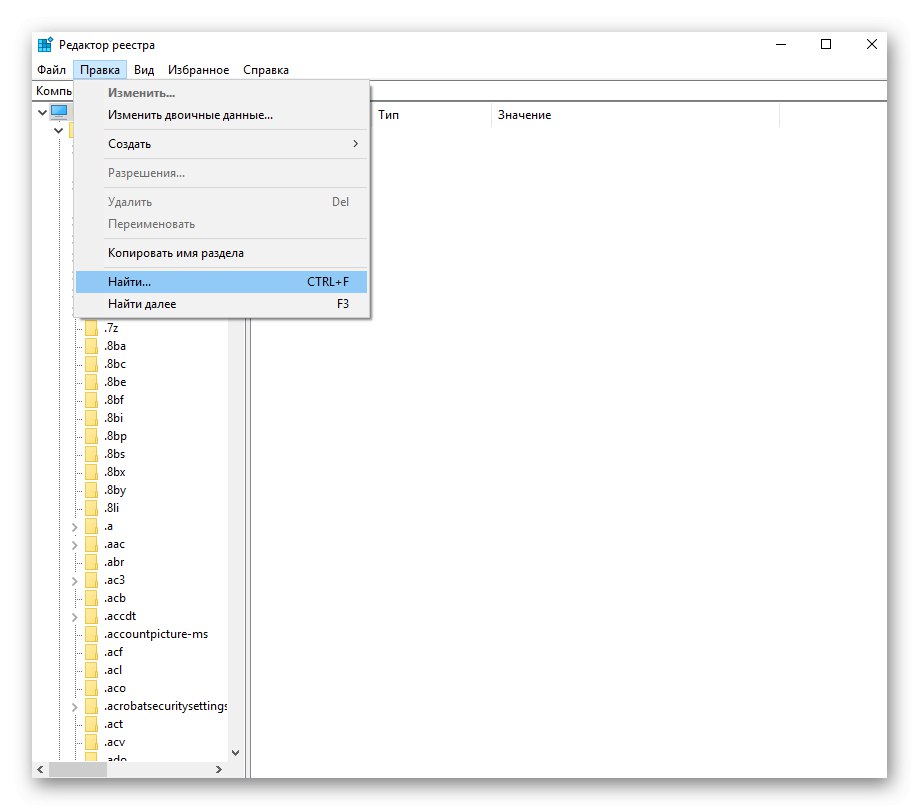919x810 pixels.
Task: Maximize the Registry Editor window
Action: click(x=826, y=45)
